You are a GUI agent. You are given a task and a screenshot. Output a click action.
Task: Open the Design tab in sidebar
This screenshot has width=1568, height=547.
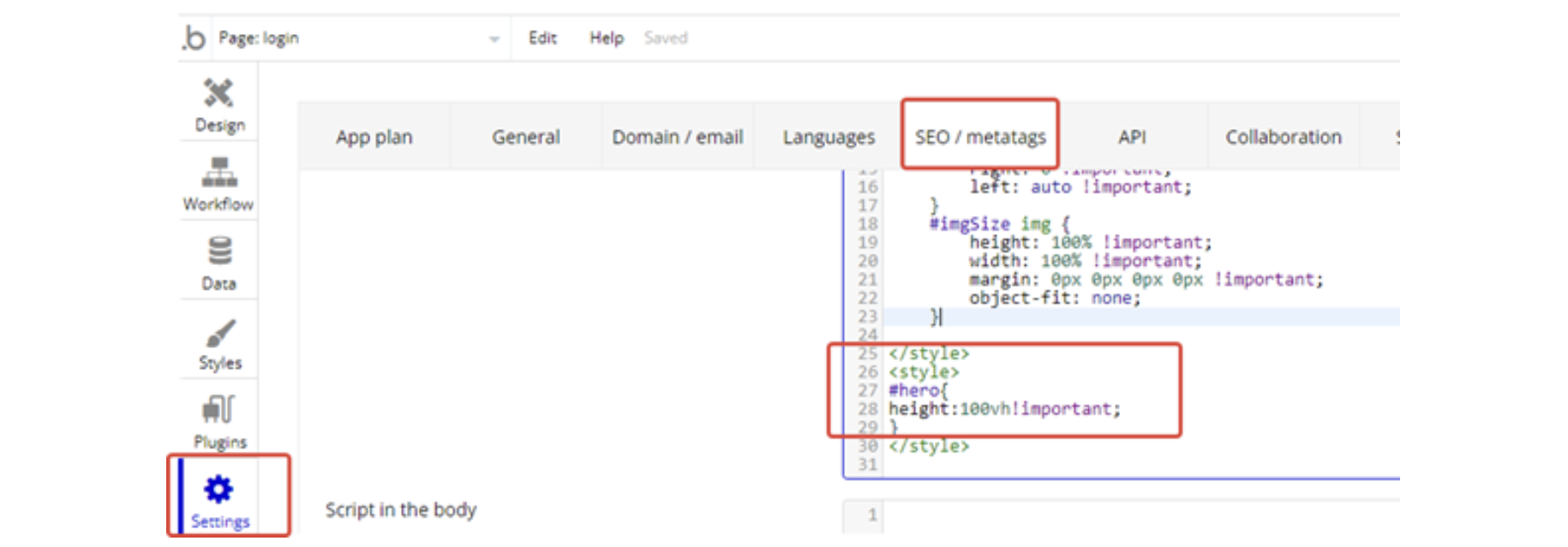click(219, 105)
